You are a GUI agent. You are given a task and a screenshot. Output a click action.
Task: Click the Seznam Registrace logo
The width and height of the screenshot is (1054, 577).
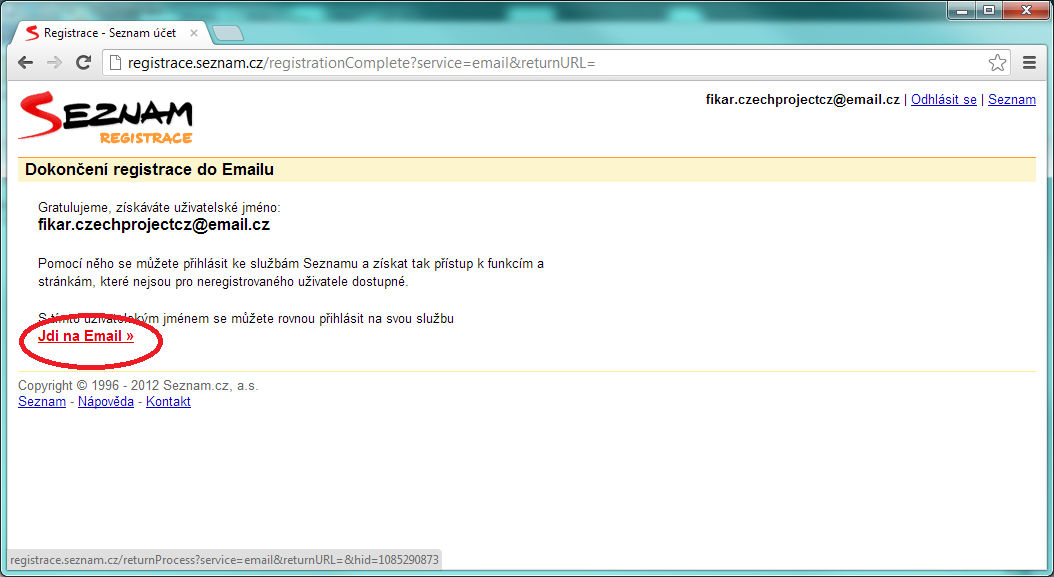pyautogui.click(x=106, y=118)
